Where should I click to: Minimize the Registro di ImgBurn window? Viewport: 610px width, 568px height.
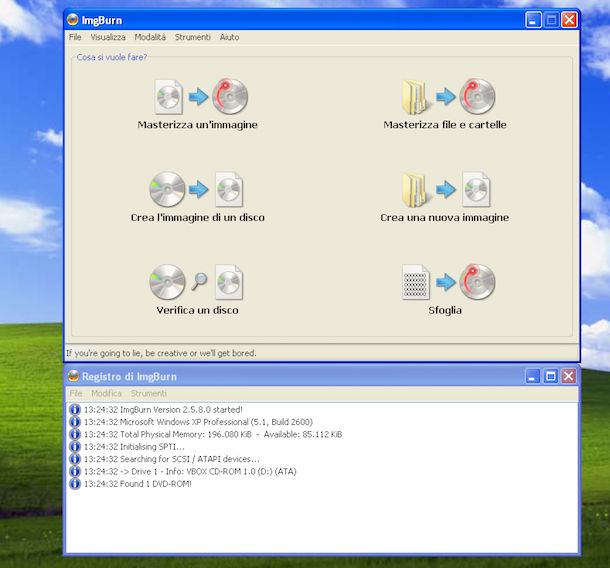(x=532, y=376)
